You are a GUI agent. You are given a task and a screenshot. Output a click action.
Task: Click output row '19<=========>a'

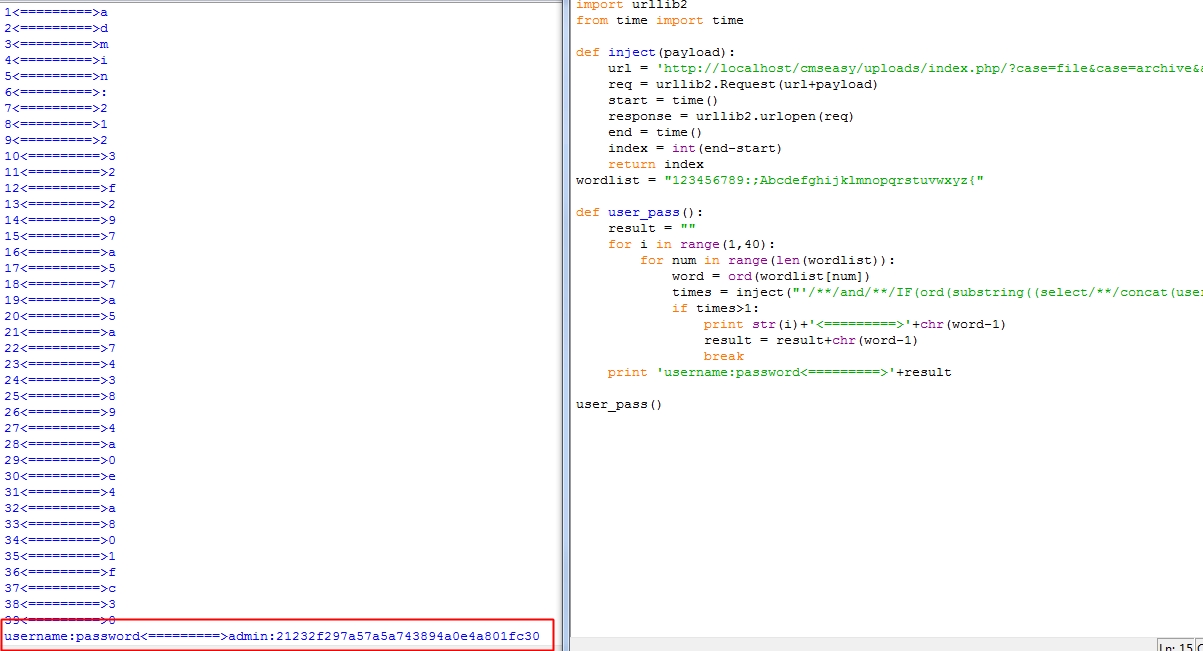(x=60, y=300)
